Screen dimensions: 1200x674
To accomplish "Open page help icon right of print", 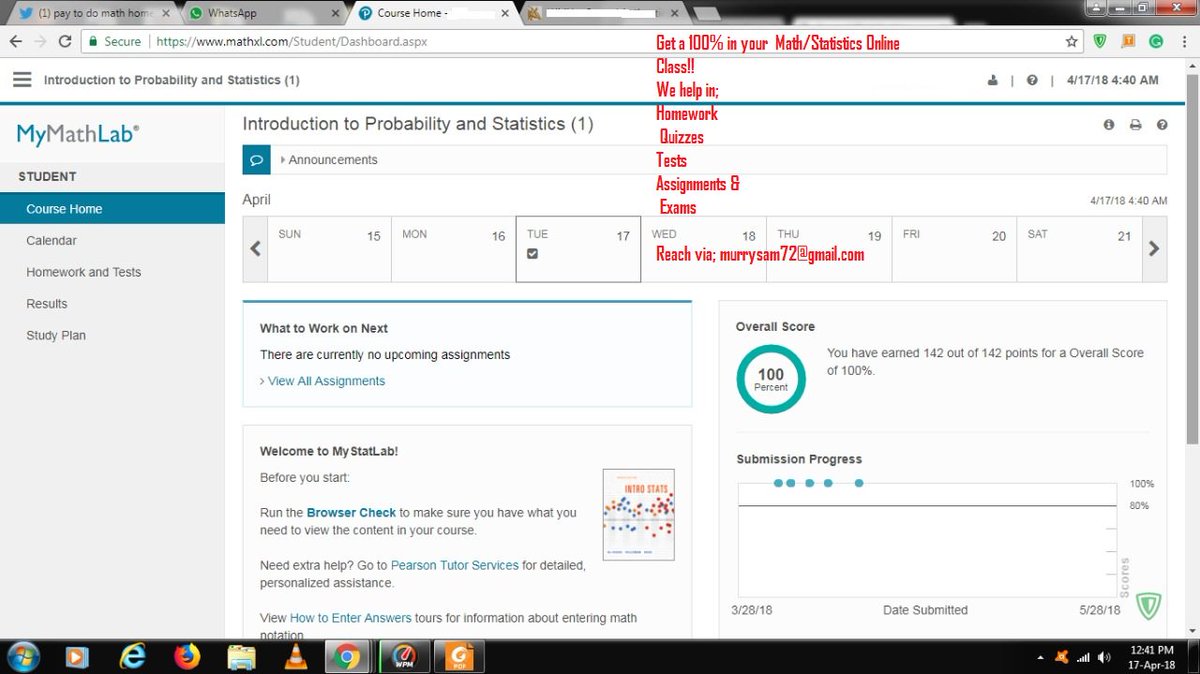I will point(1162,125).
